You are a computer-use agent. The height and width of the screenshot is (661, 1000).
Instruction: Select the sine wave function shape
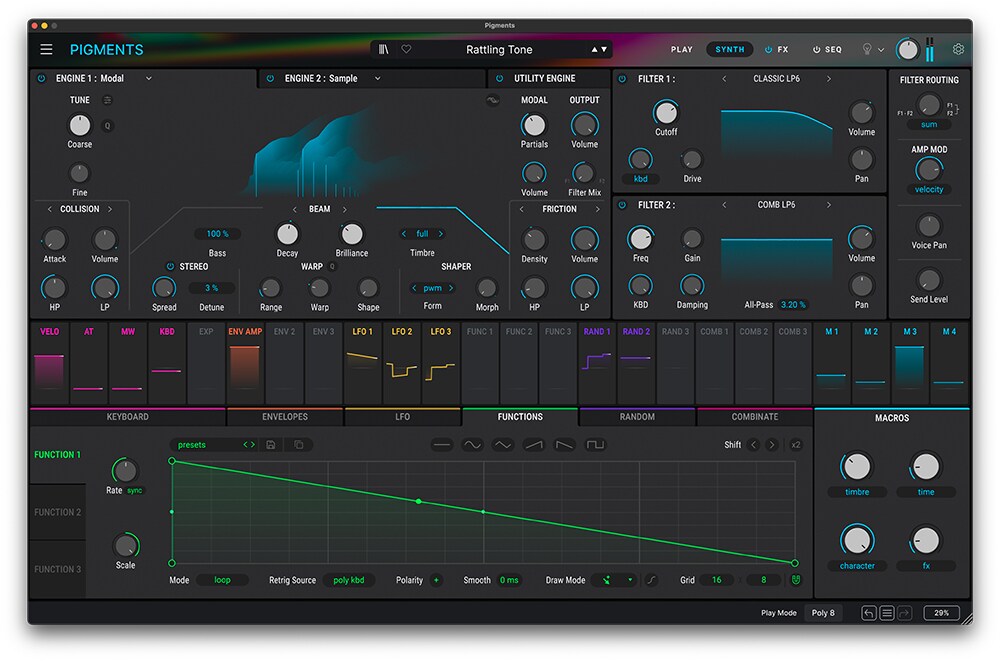[x=472, y=445]
